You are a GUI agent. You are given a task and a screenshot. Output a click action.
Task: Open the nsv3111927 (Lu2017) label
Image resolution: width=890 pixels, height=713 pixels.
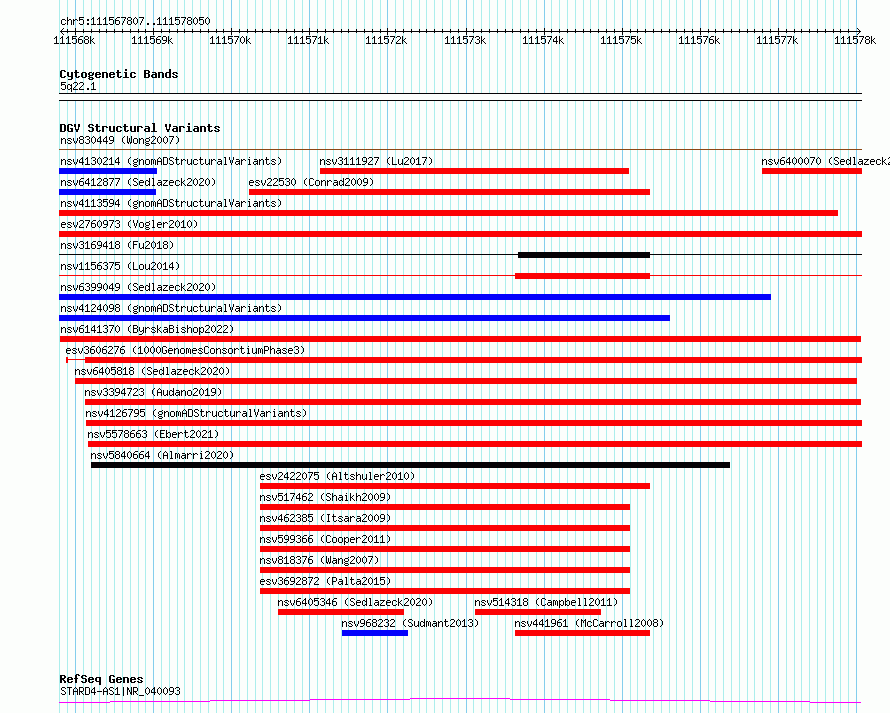(376, 161)
